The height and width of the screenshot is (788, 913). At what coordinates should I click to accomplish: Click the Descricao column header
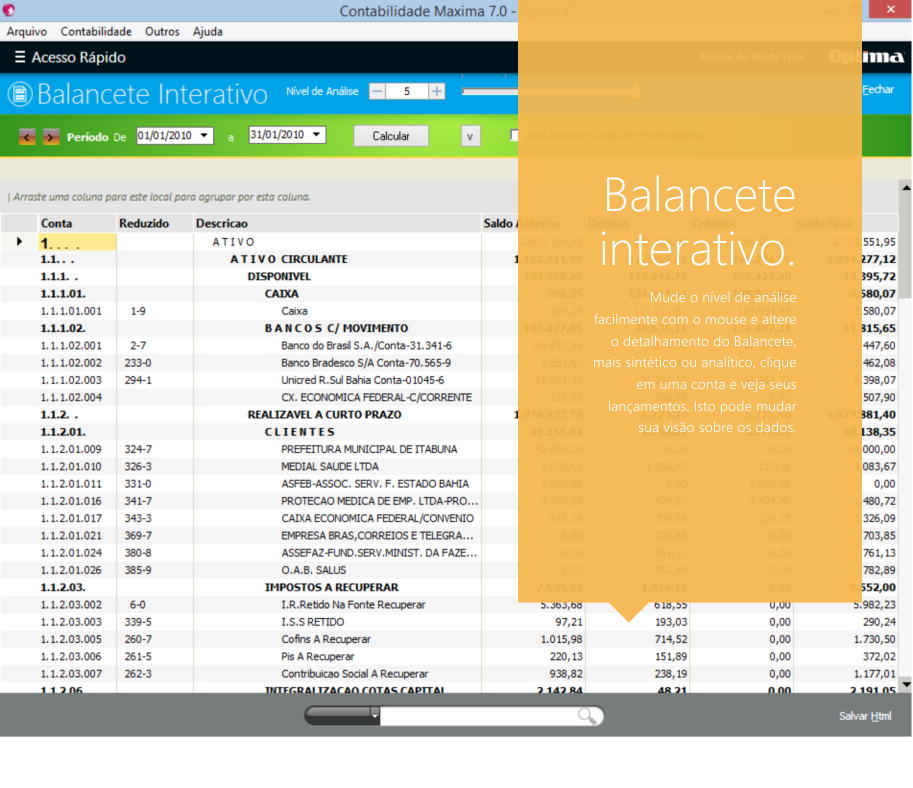pos(222,223)
